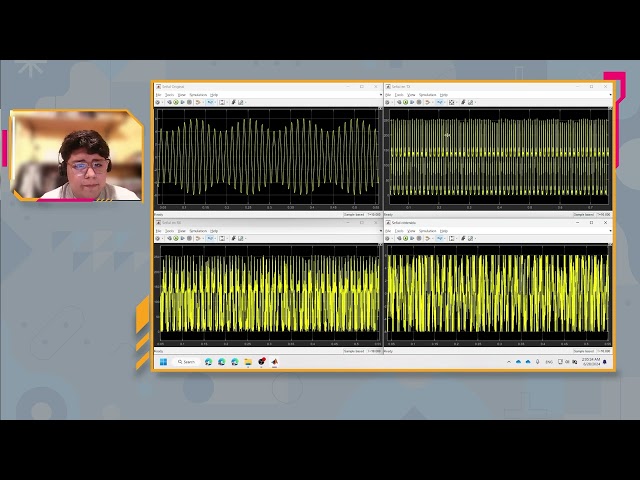Open Configuration Properties gear in Señal Original scope
Viewport: 640px width, 480px height.
(158, 102)
